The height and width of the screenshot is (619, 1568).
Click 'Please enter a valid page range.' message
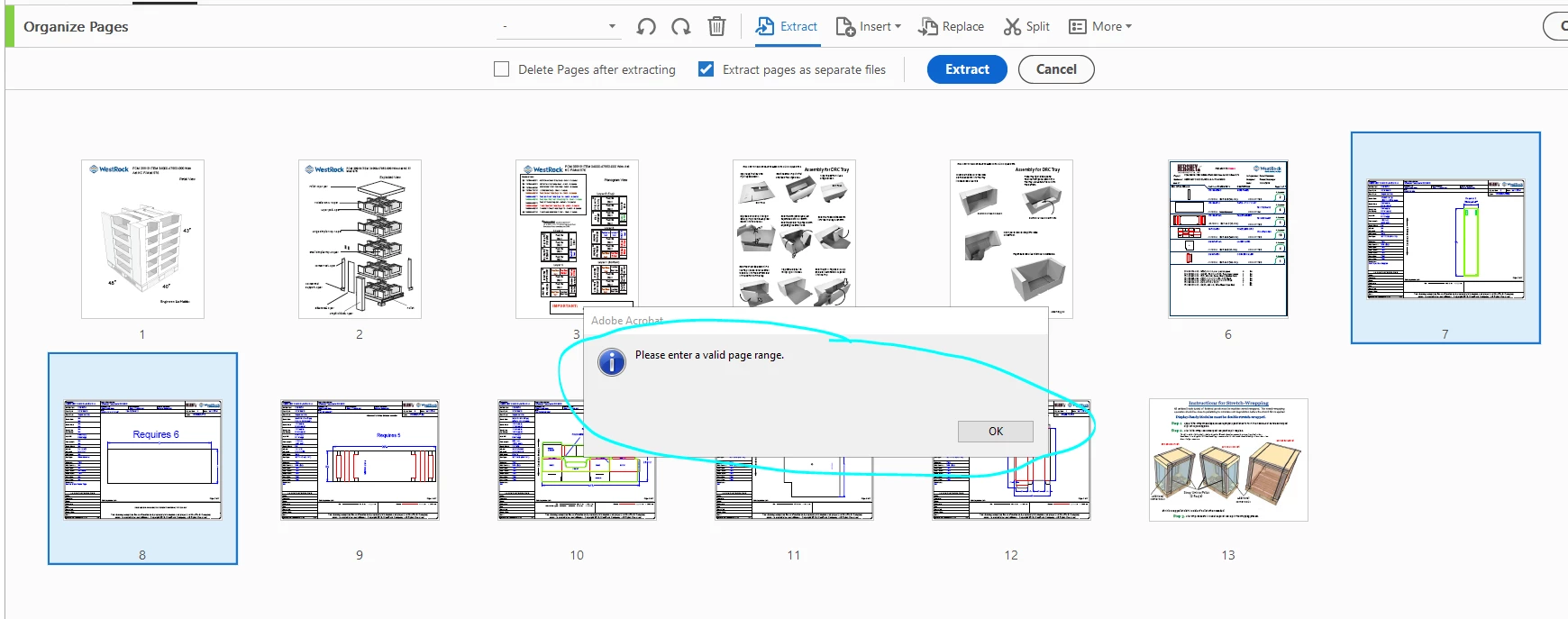[x=709, y=355]
